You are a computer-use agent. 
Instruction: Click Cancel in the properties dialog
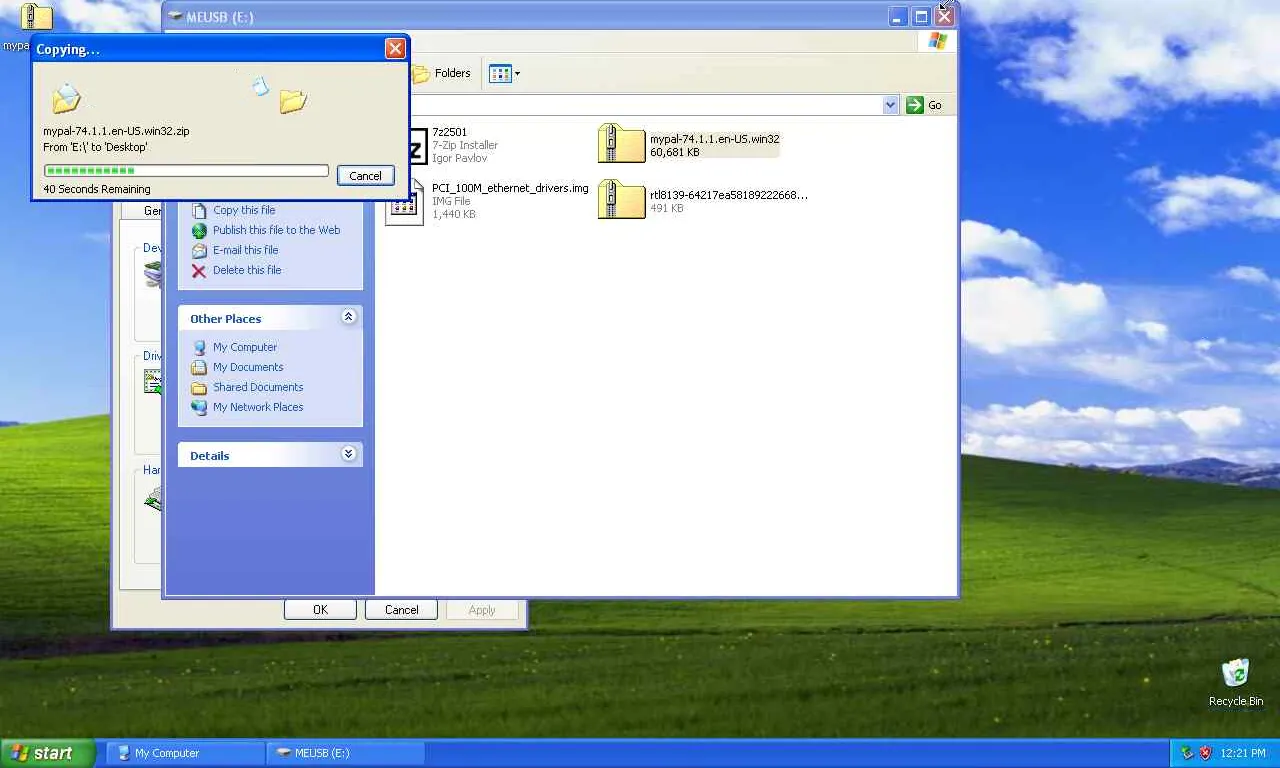401,610
